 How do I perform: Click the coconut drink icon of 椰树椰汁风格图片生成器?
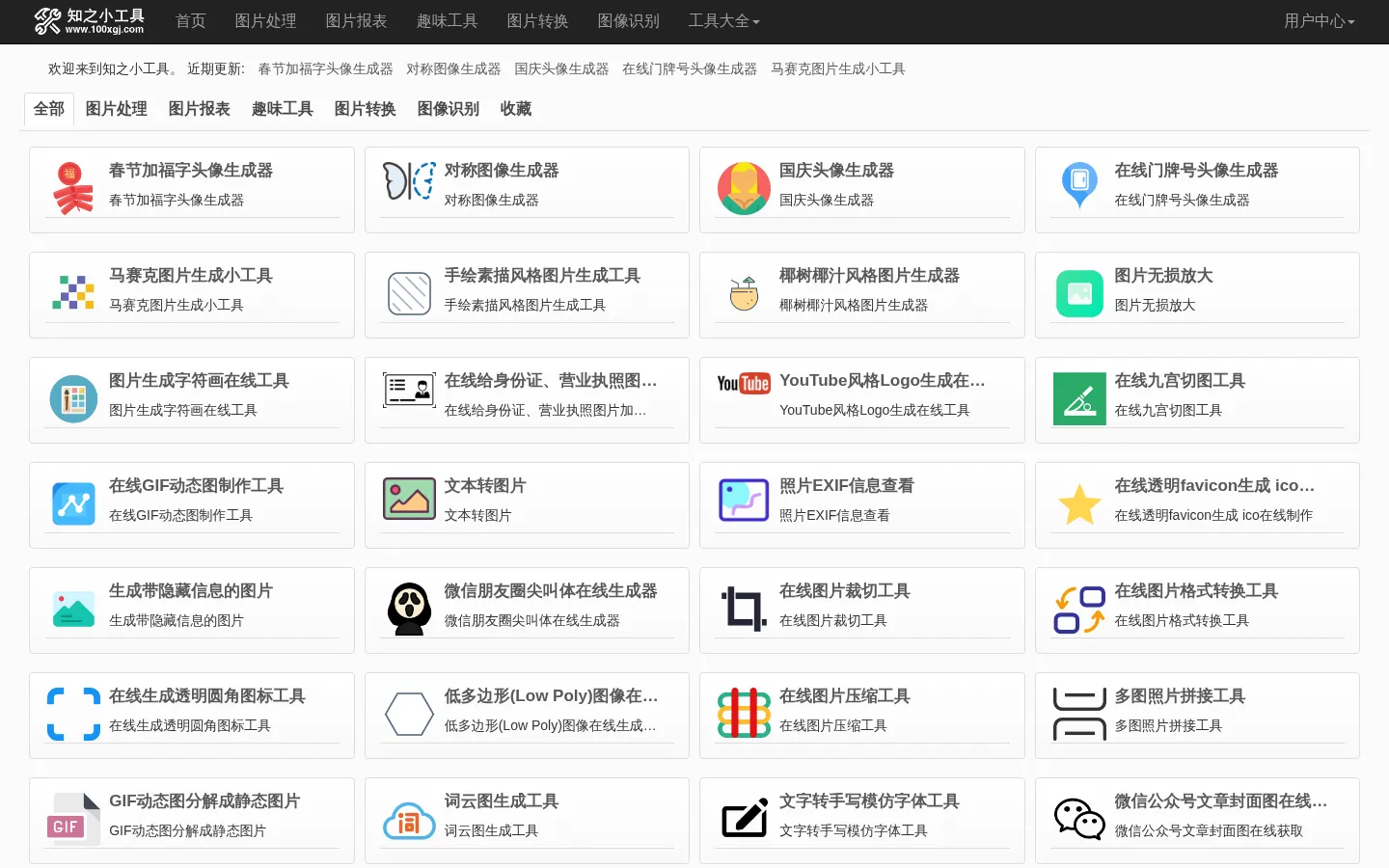click(744, 293)
